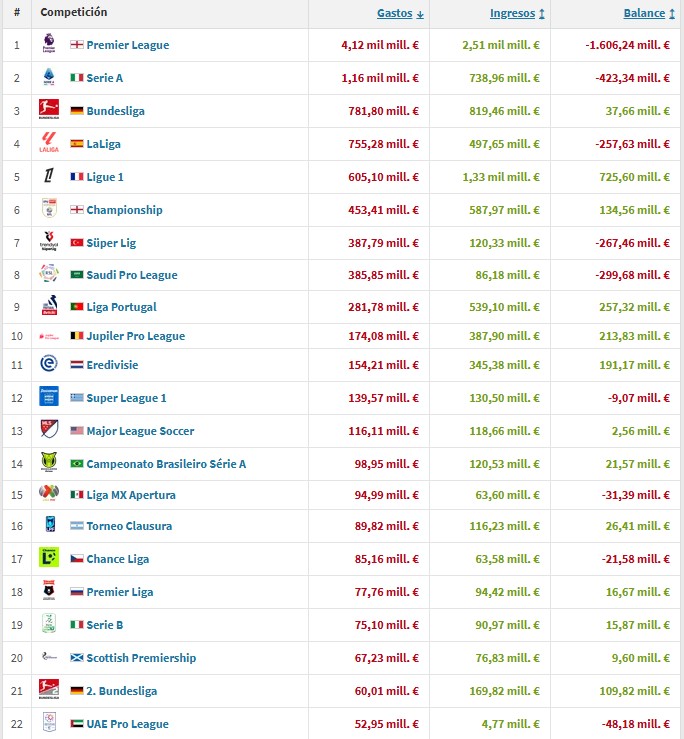
Task: Click the Ingresos value 1,33 mil mill. €
Action: click(x=501, y=177)
